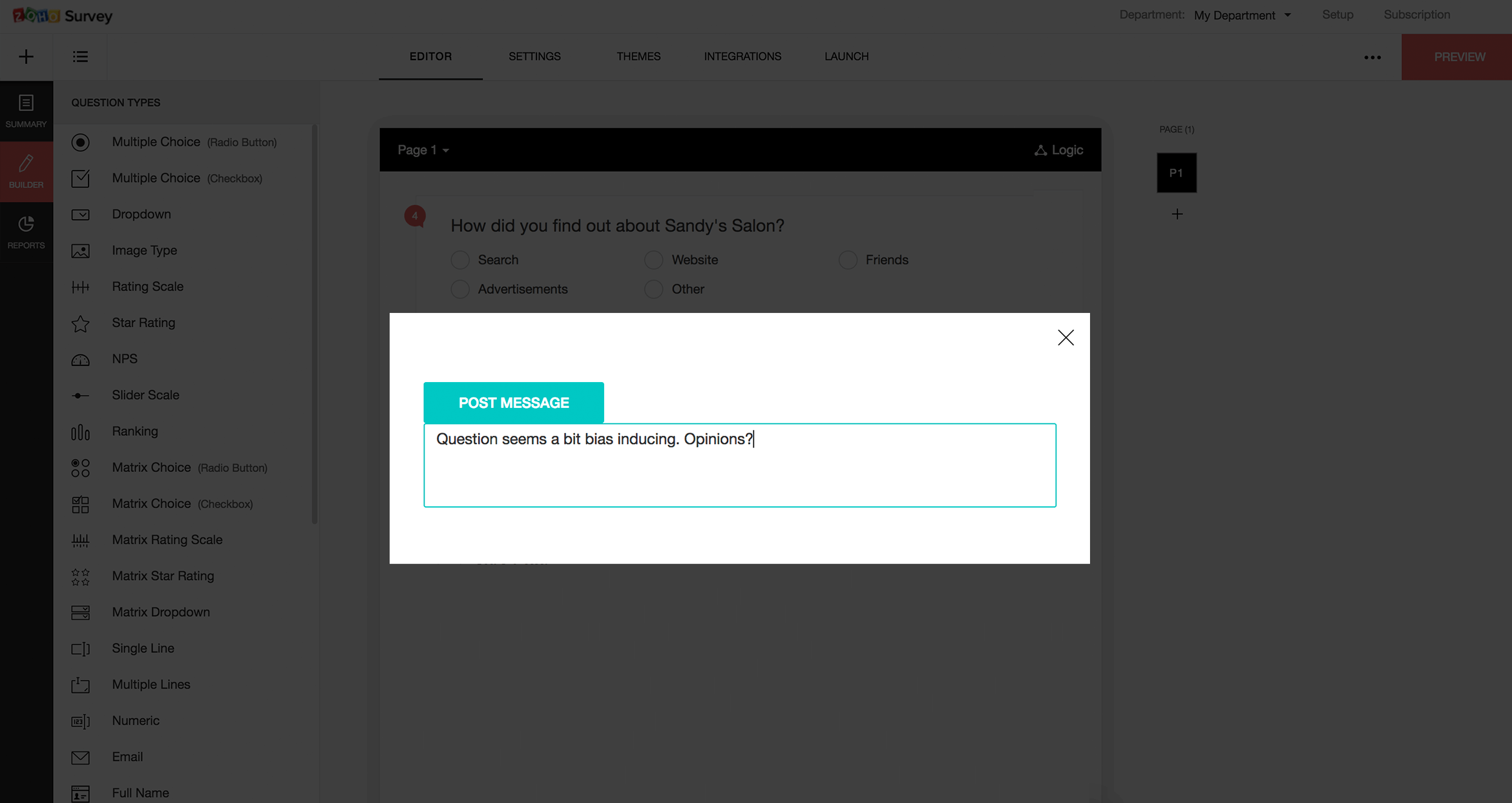Click the question title about Sandy's Salon
Screen dimensions: 1512x803
(617, 226)
